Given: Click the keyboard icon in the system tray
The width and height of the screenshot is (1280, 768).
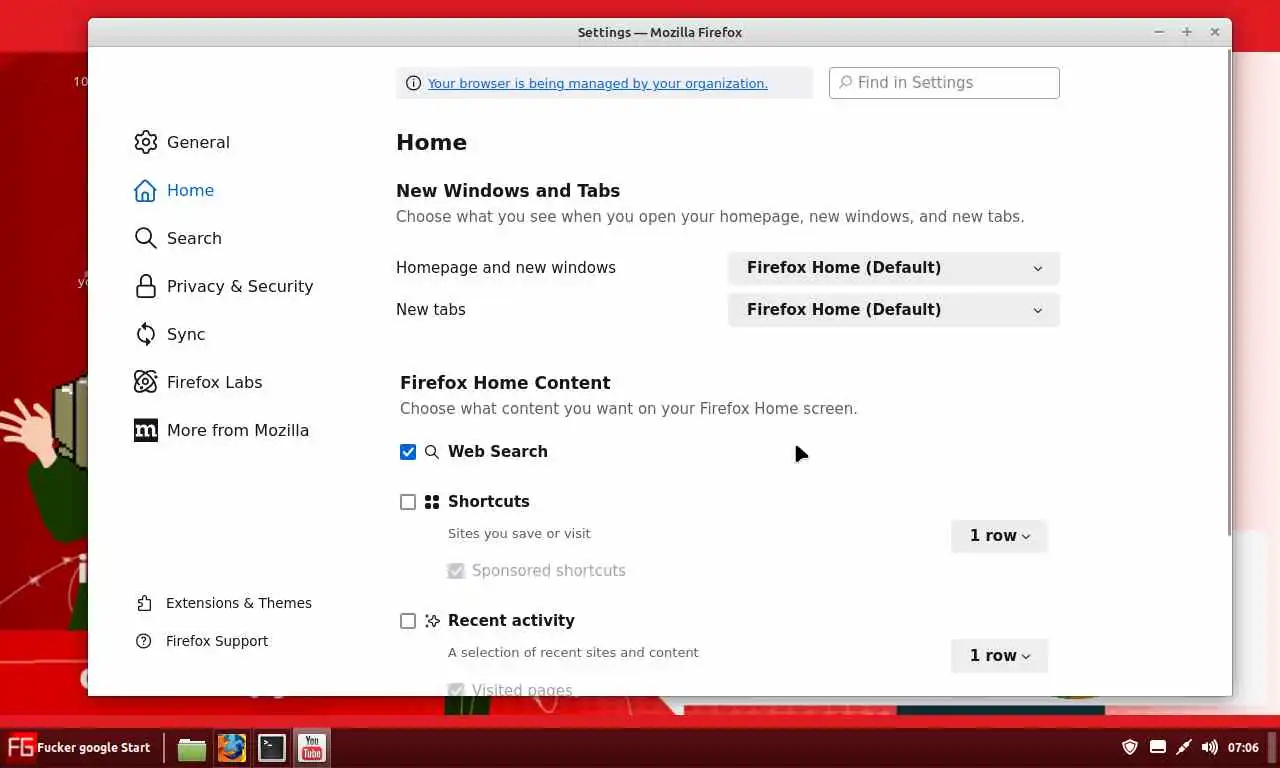Looking at the screenshot, I should [x=1157, y=747].
